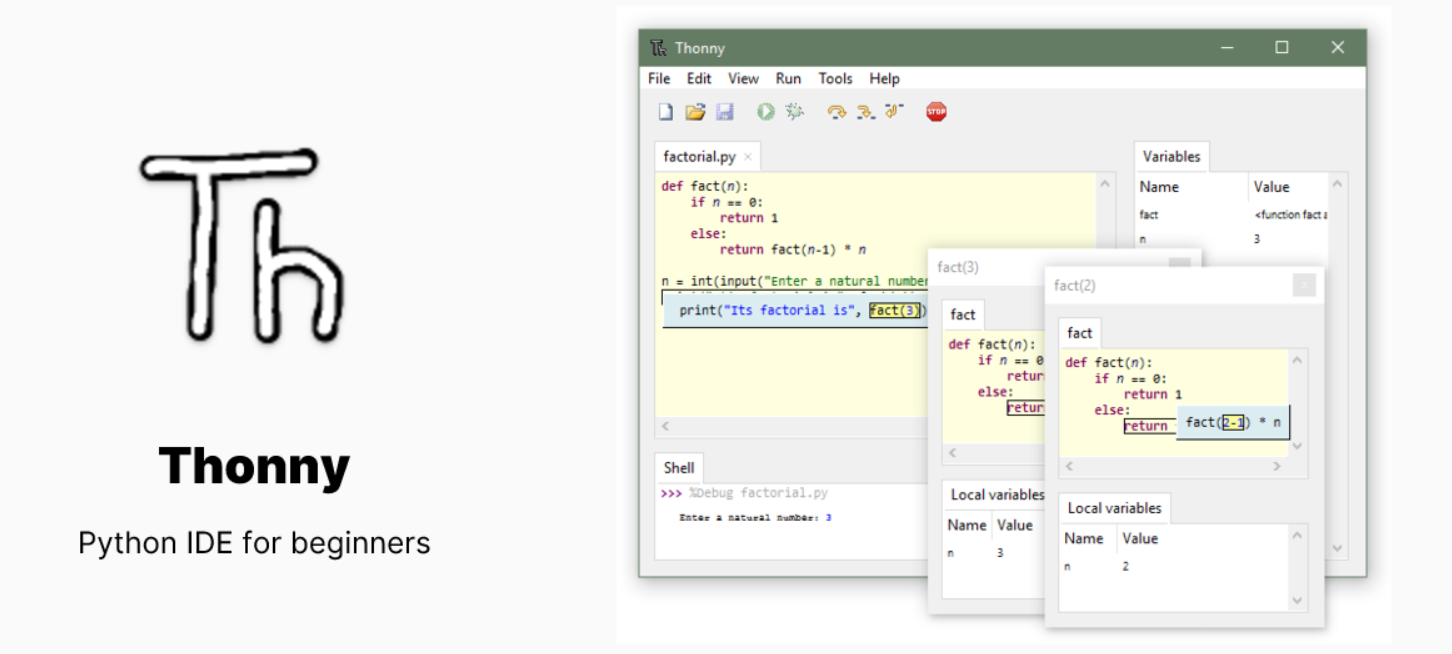
Task: Click Variables panel scrollbar down arrow
Action: click(x=1338, y=548)
